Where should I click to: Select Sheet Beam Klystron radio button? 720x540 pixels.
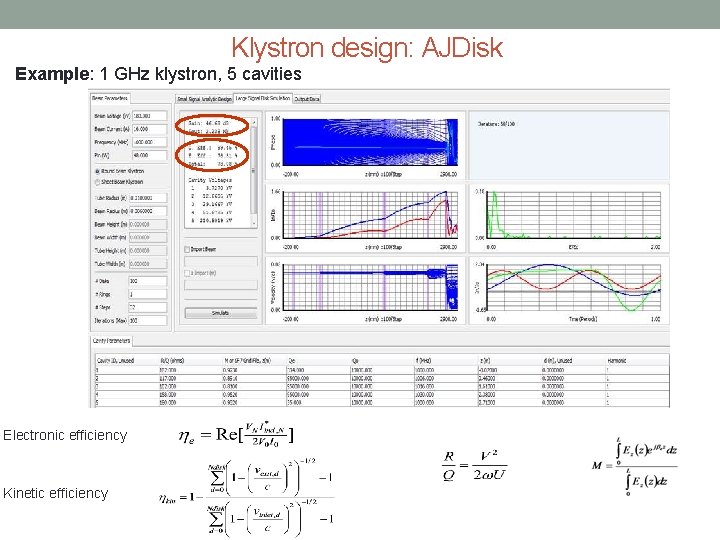97,182
